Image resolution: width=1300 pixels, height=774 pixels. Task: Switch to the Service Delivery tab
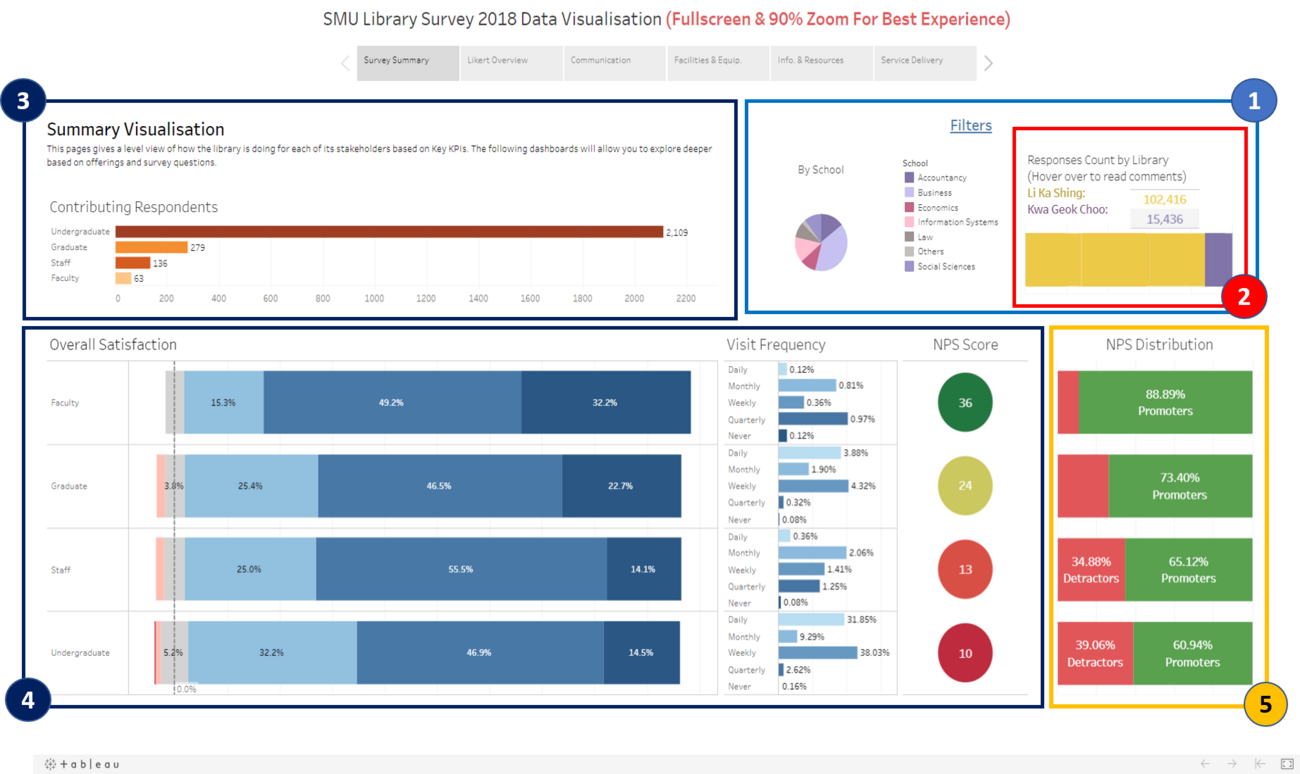[925, 62]
